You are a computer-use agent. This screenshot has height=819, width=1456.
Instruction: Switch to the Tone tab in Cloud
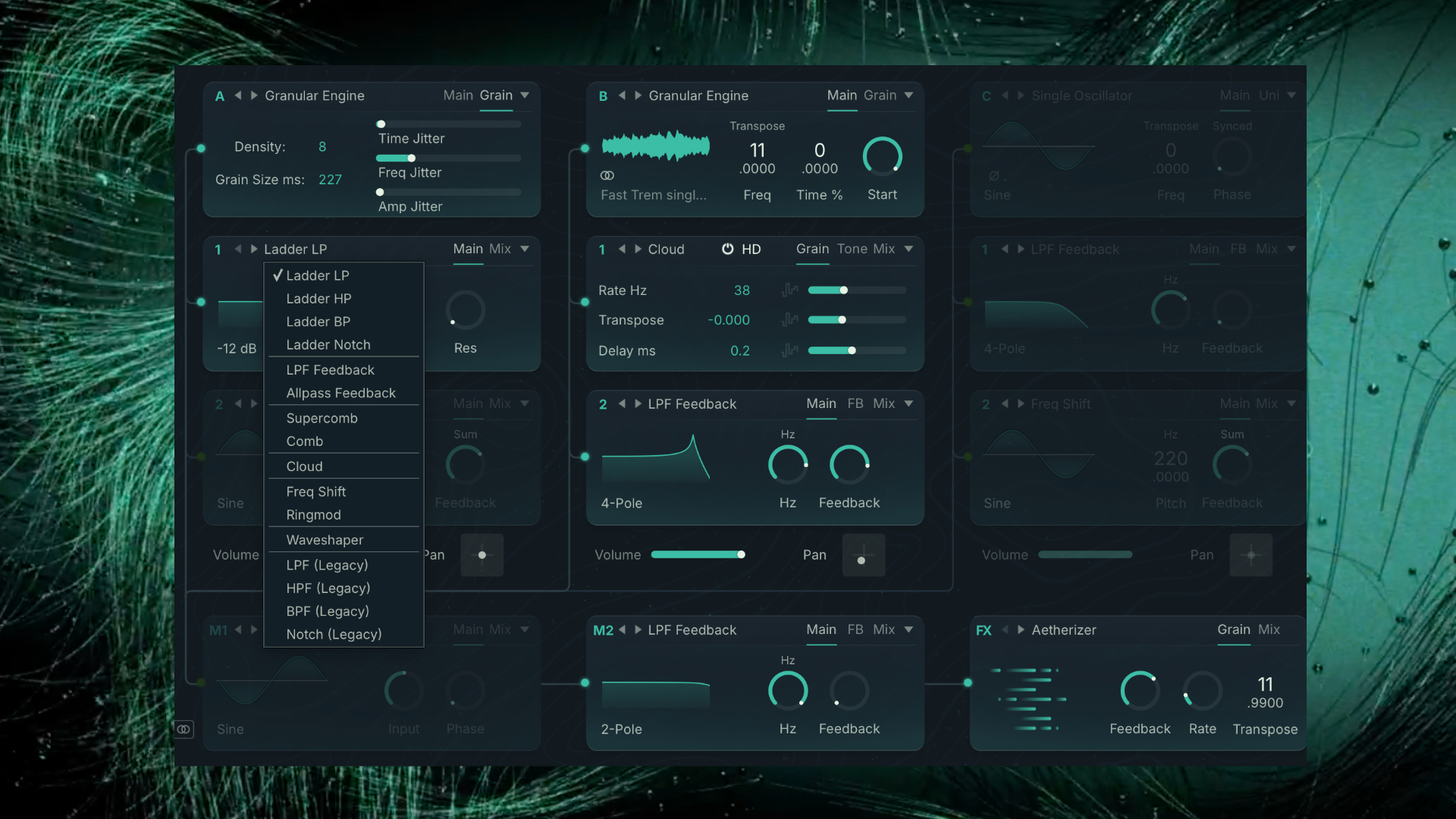coord(852,249)
